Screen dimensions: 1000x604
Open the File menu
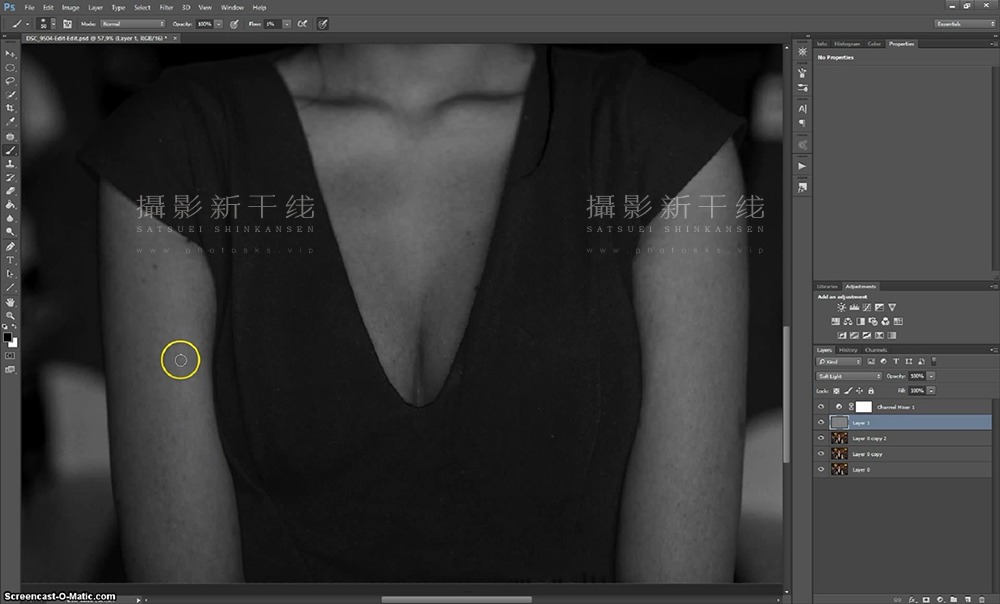coord(29,8)
